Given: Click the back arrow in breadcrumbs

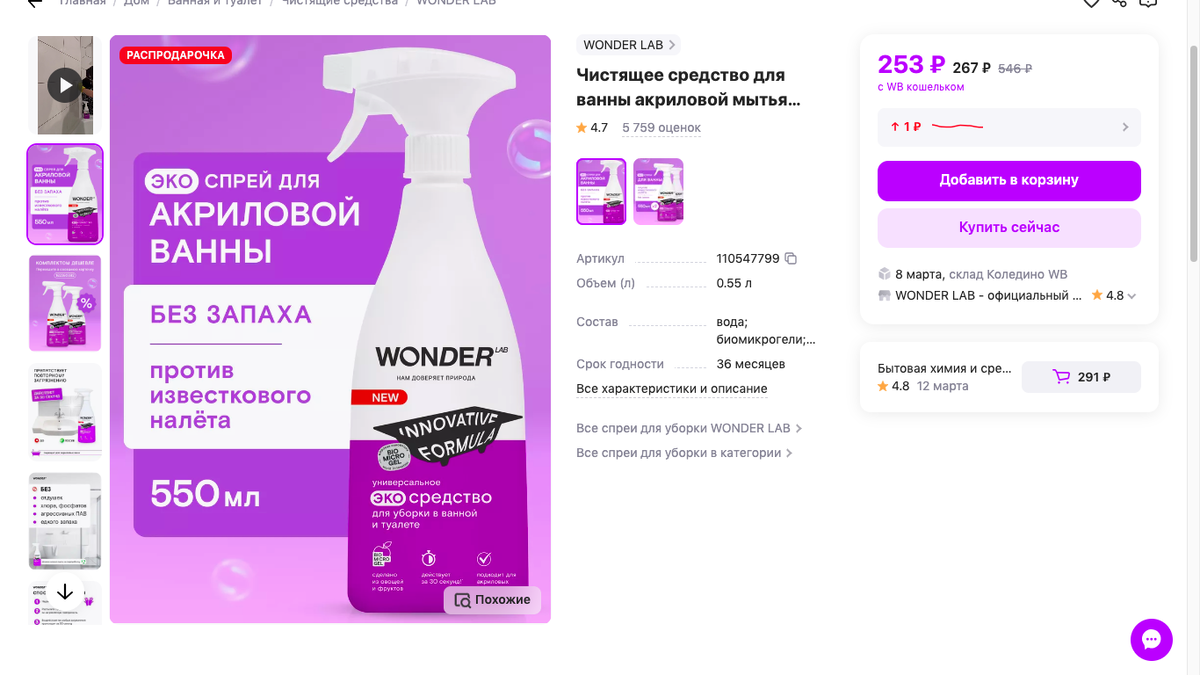Looking at the screenshot, I should pos(35,3).
